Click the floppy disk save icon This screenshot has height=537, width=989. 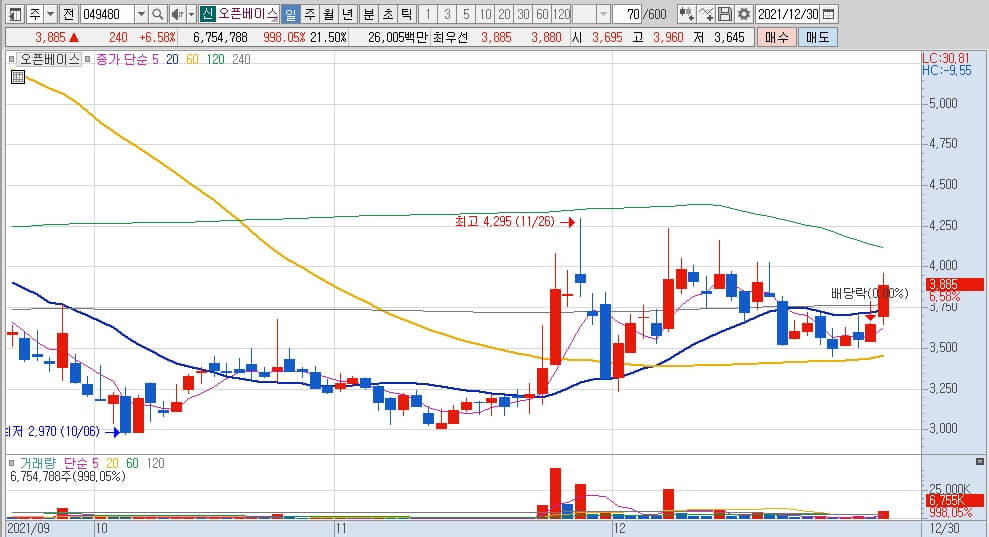725,14
